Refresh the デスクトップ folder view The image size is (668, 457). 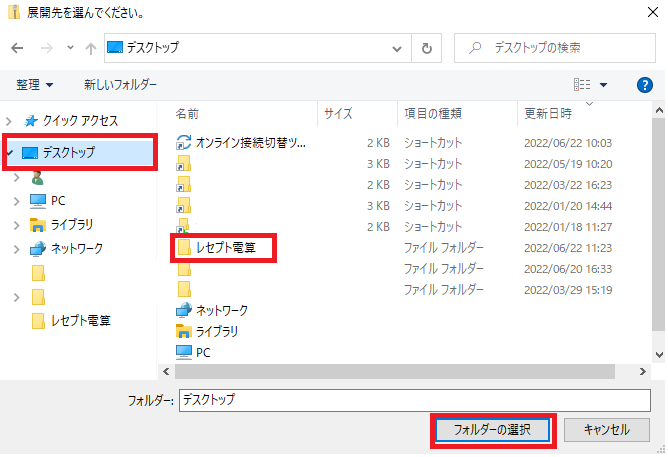pos(426,48)
